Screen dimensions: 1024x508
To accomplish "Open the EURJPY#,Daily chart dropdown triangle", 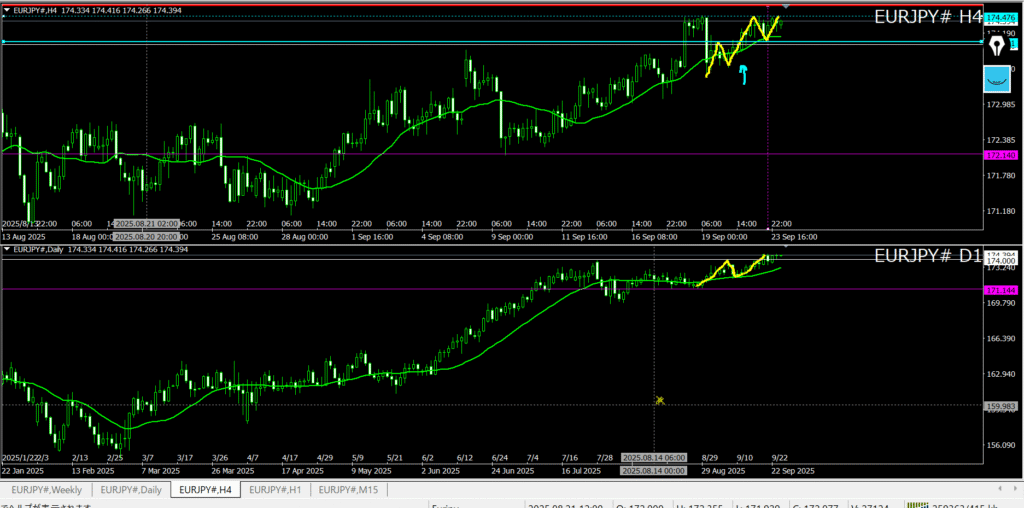I will pos(8,249).
